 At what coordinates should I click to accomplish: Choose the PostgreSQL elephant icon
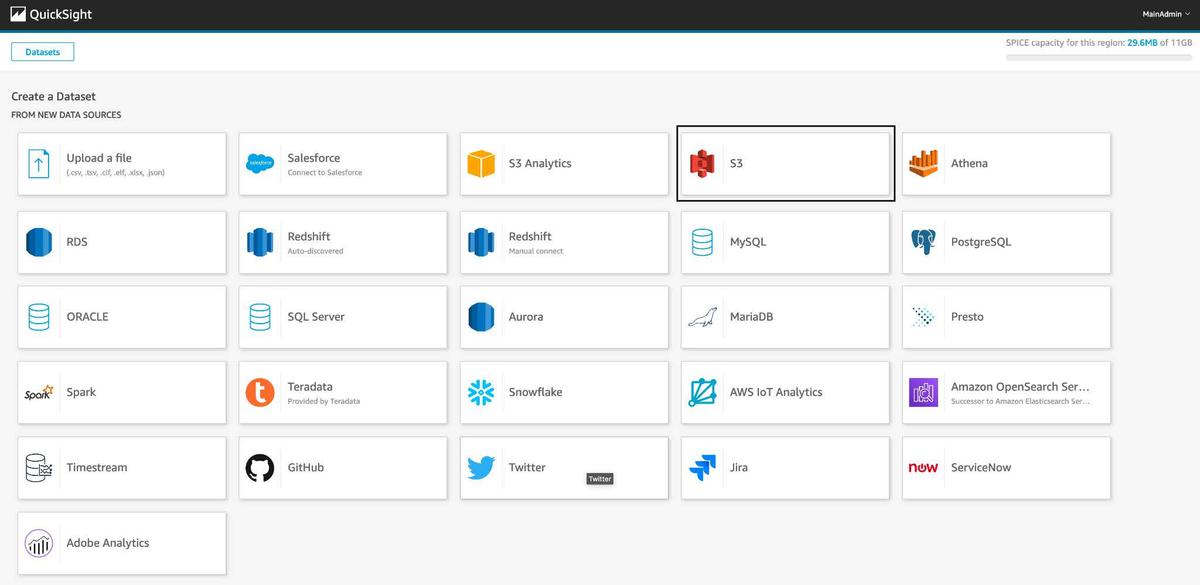coord(923,242)
